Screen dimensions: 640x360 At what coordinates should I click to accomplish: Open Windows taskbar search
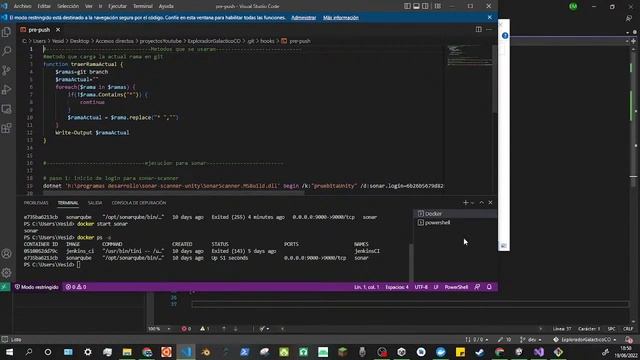pyautogui.click(x=29, y=352)
